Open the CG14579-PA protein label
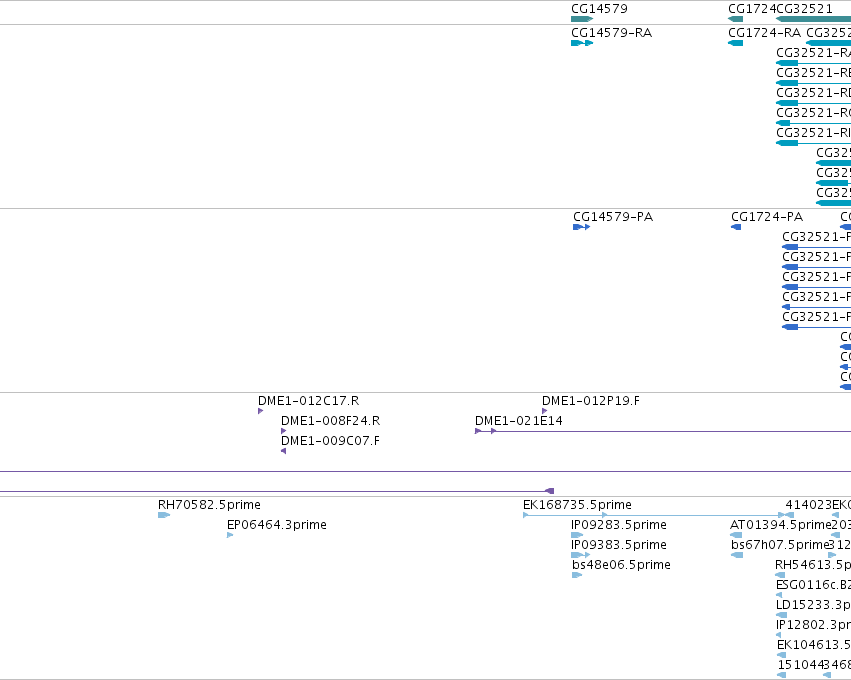 613,217
